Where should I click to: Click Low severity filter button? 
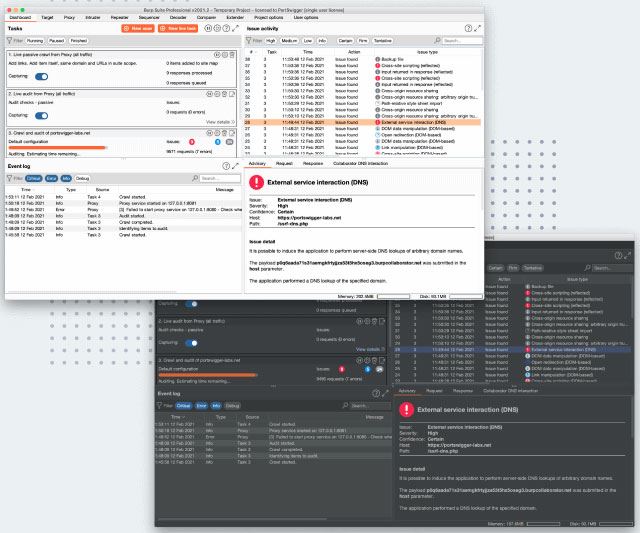pos(308,40)
